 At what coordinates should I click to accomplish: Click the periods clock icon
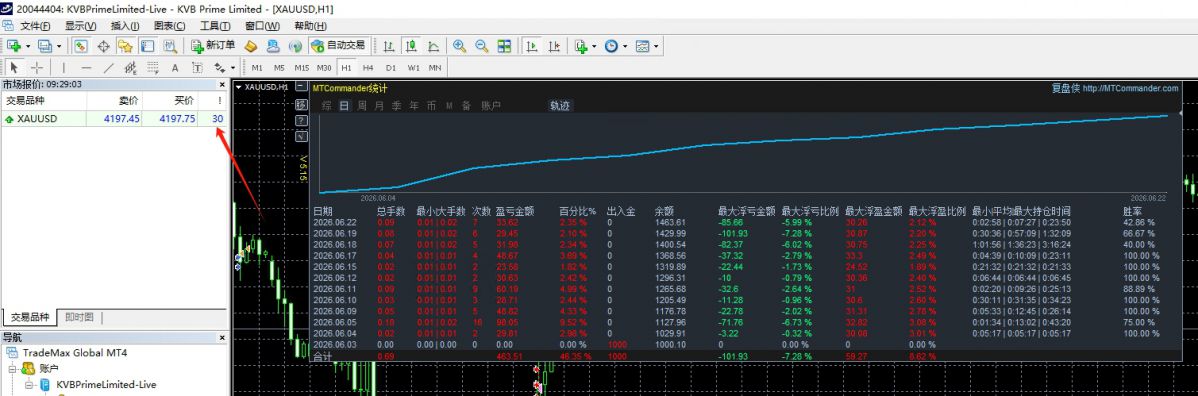click(611, 46)
